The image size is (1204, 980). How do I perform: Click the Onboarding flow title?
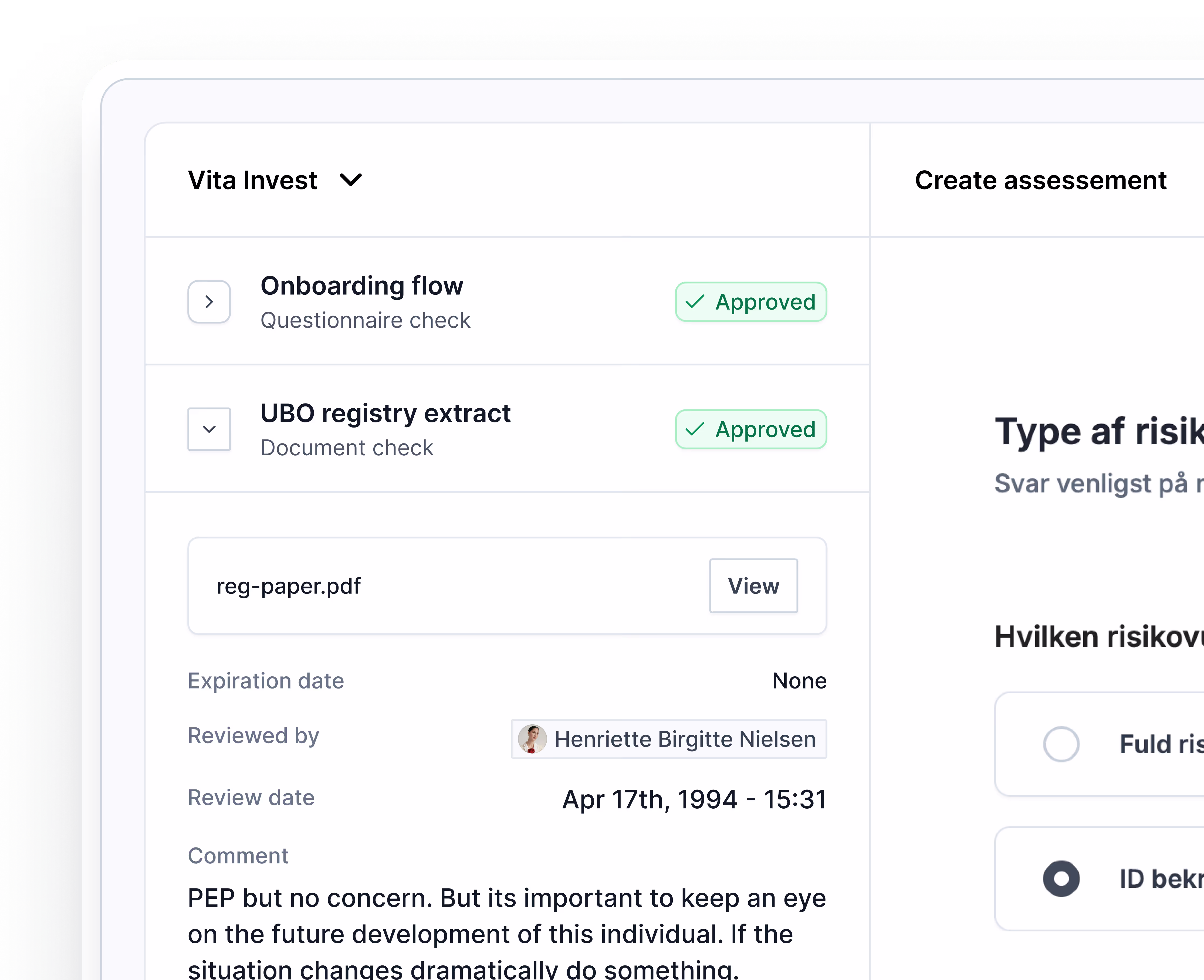tap(361, 286)
